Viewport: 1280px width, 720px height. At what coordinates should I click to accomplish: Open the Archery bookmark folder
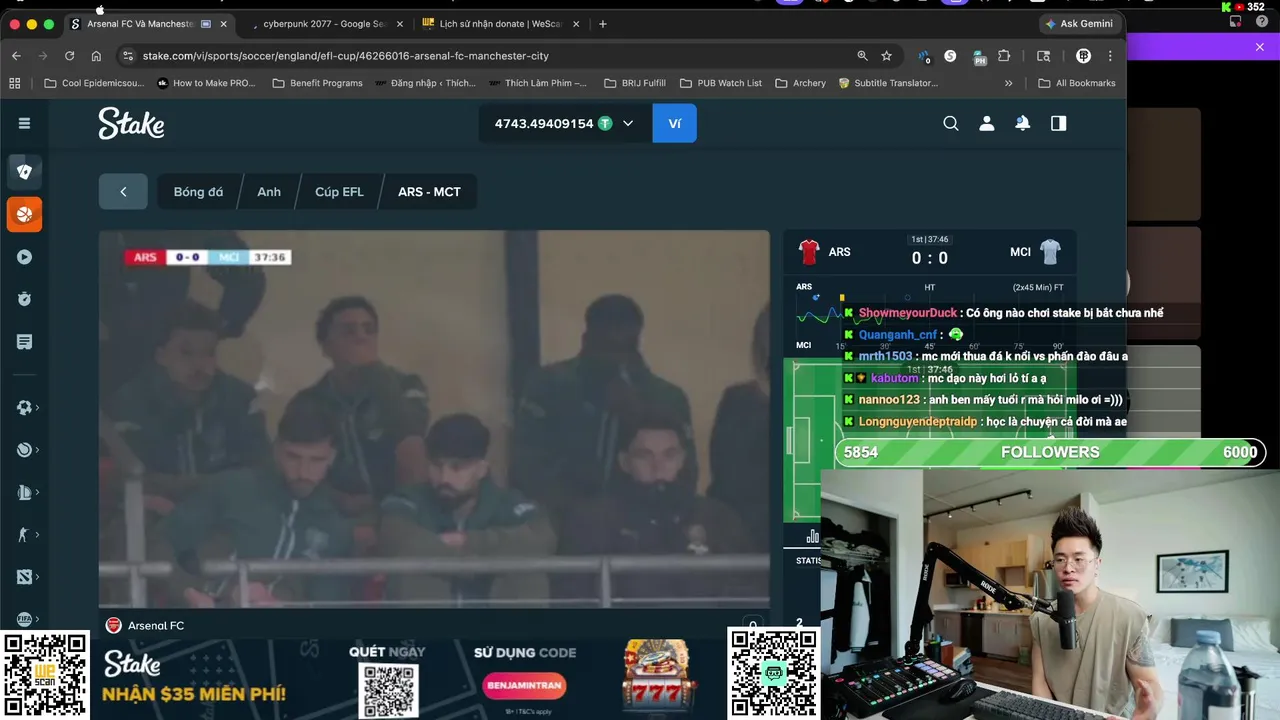[x=800, y=83]
